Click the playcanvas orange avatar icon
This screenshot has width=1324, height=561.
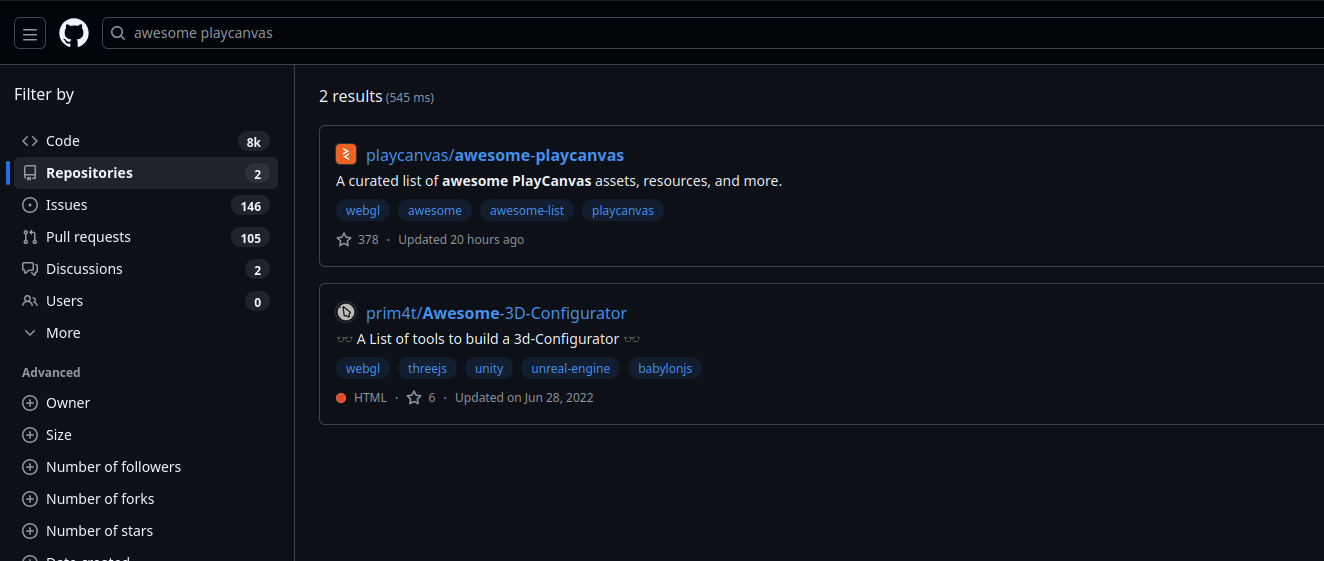[x=346, y=155]
